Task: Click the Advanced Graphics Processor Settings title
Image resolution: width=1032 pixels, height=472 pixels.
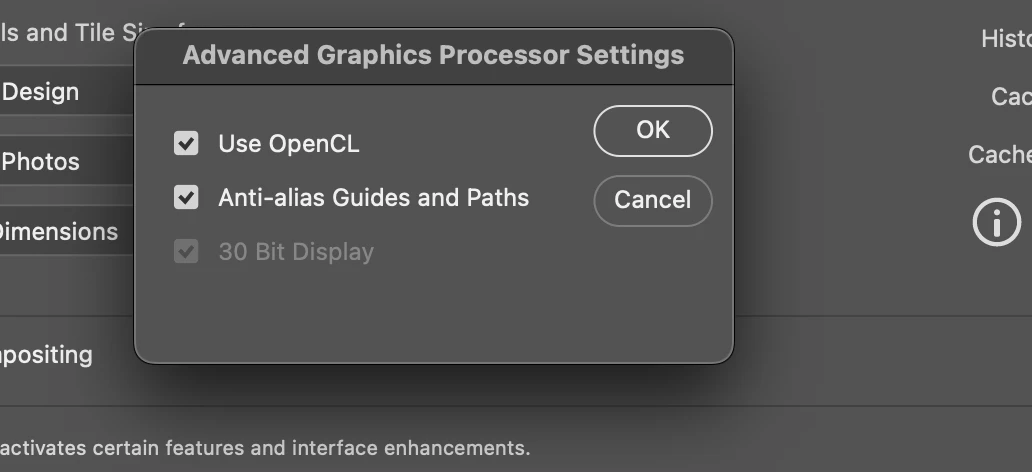Action: tap(433, 55)
